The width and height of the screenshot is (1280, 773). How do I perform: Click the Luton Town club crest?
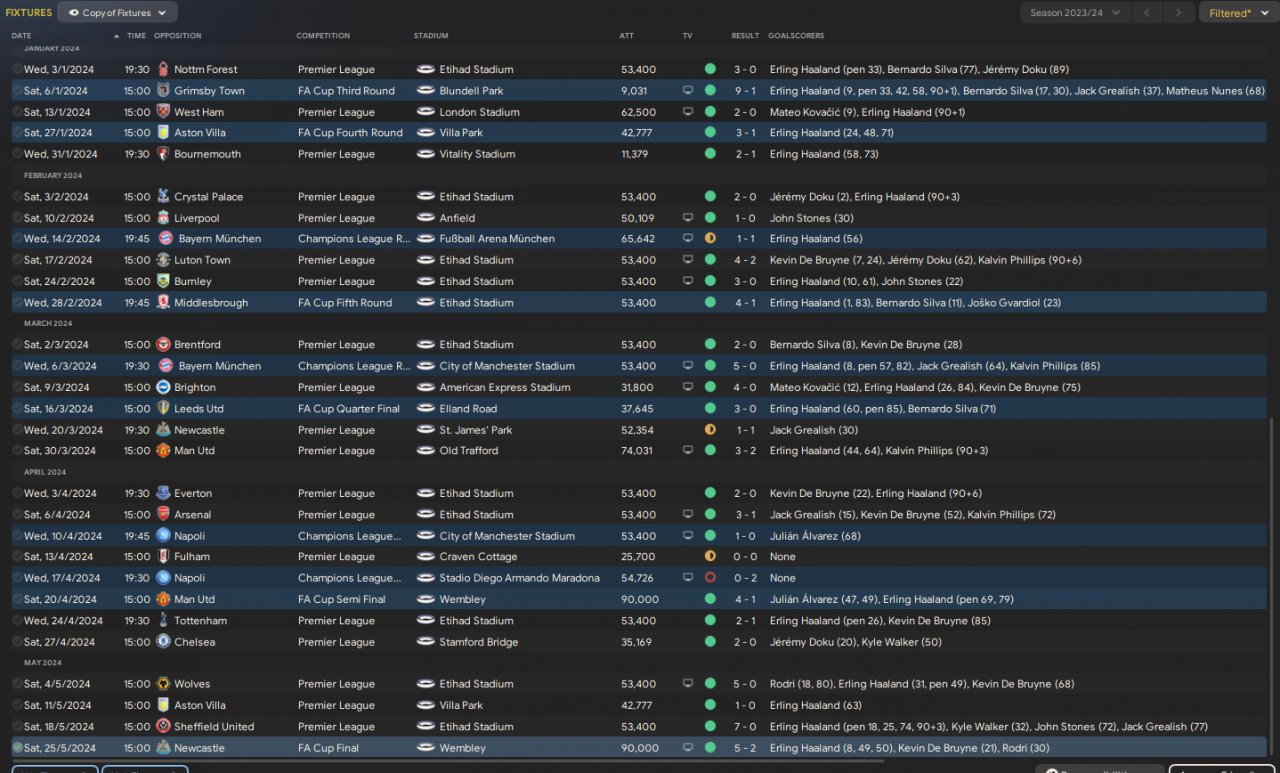coord(163,260)
